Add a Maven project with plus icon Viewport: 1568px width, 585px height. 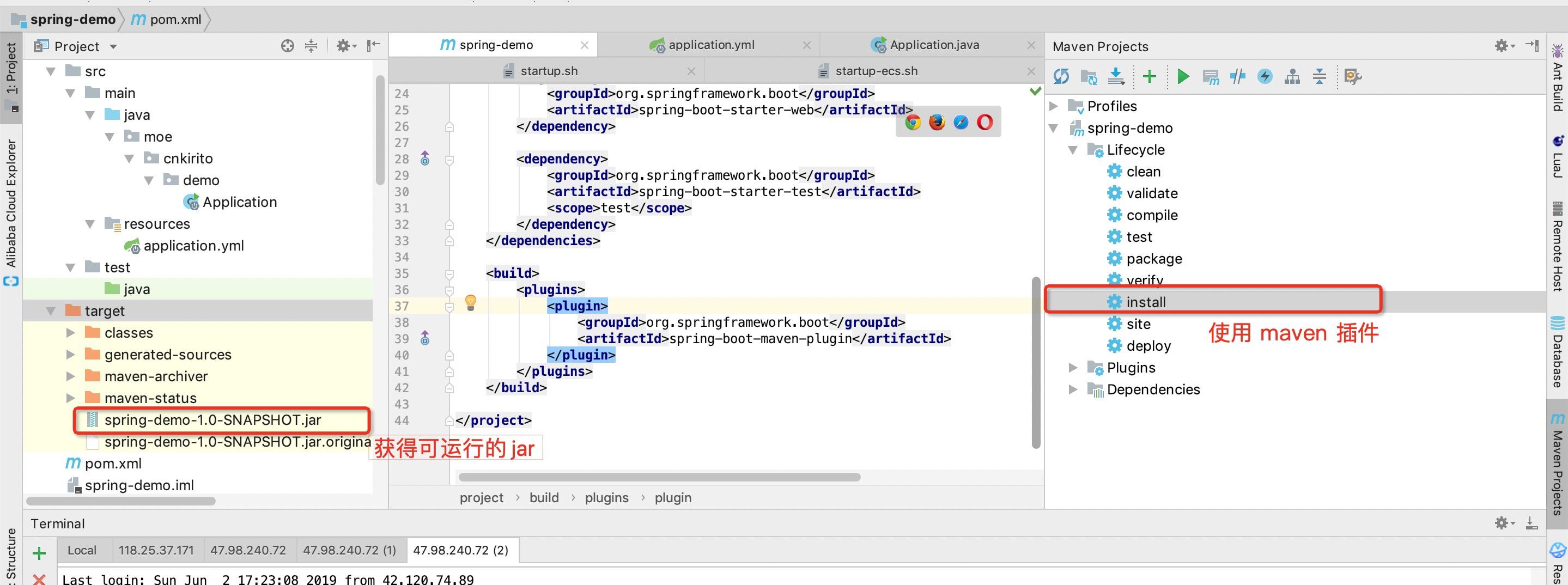(x=1149, y=77)
